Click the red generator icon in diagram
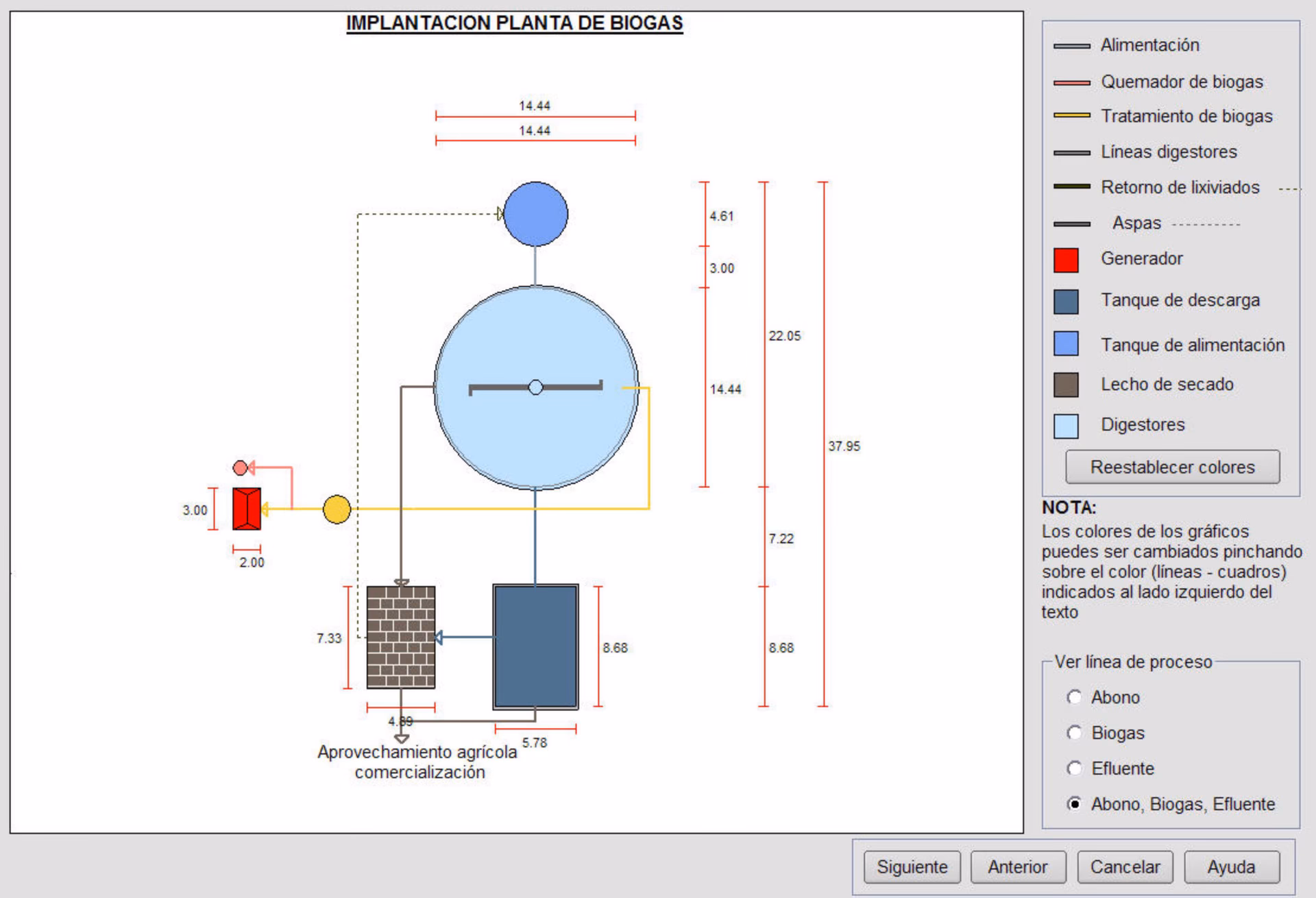The width and height of the screenshot is (1316, 898). [246, 509]
